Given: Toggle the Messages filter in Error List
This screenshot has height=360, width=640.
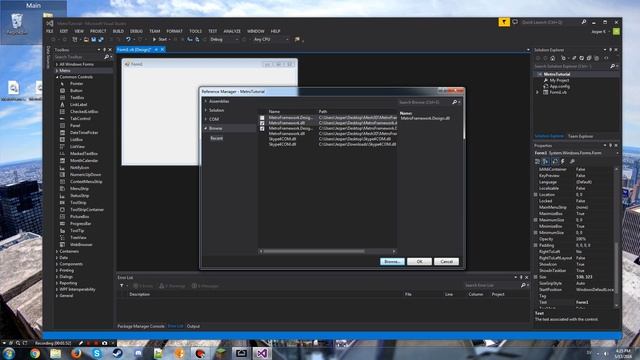Looking at the screenshot, I should pyautogui.click(x=205, y=286).
